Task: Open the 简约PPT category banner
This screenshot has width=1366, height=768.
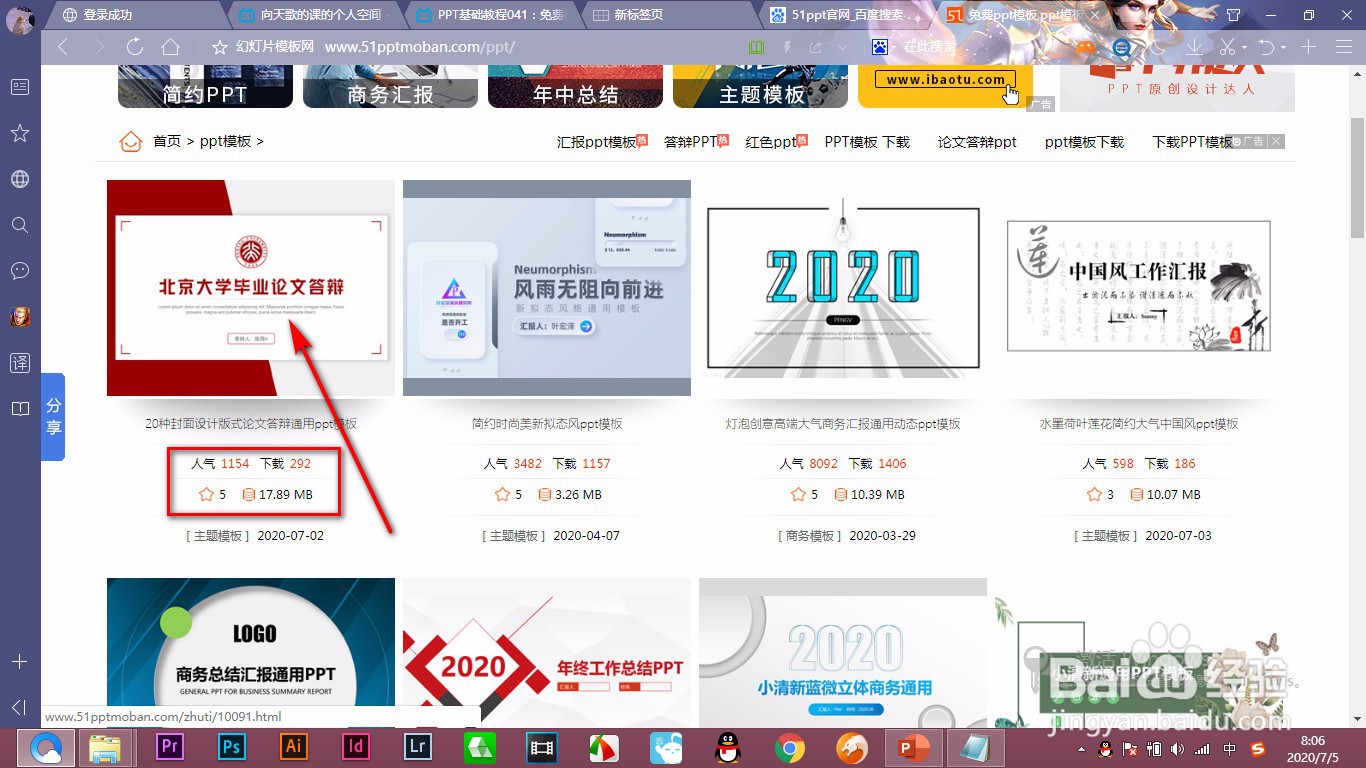Action: coord(205,87)
